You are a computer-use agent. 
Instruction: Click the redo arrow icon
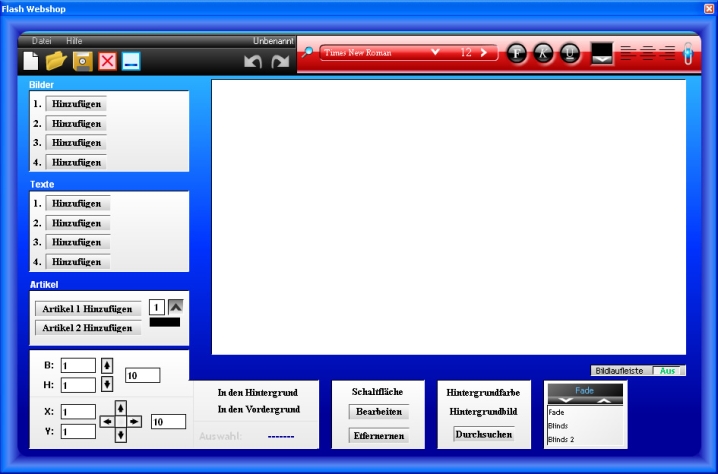coord(281,62)
